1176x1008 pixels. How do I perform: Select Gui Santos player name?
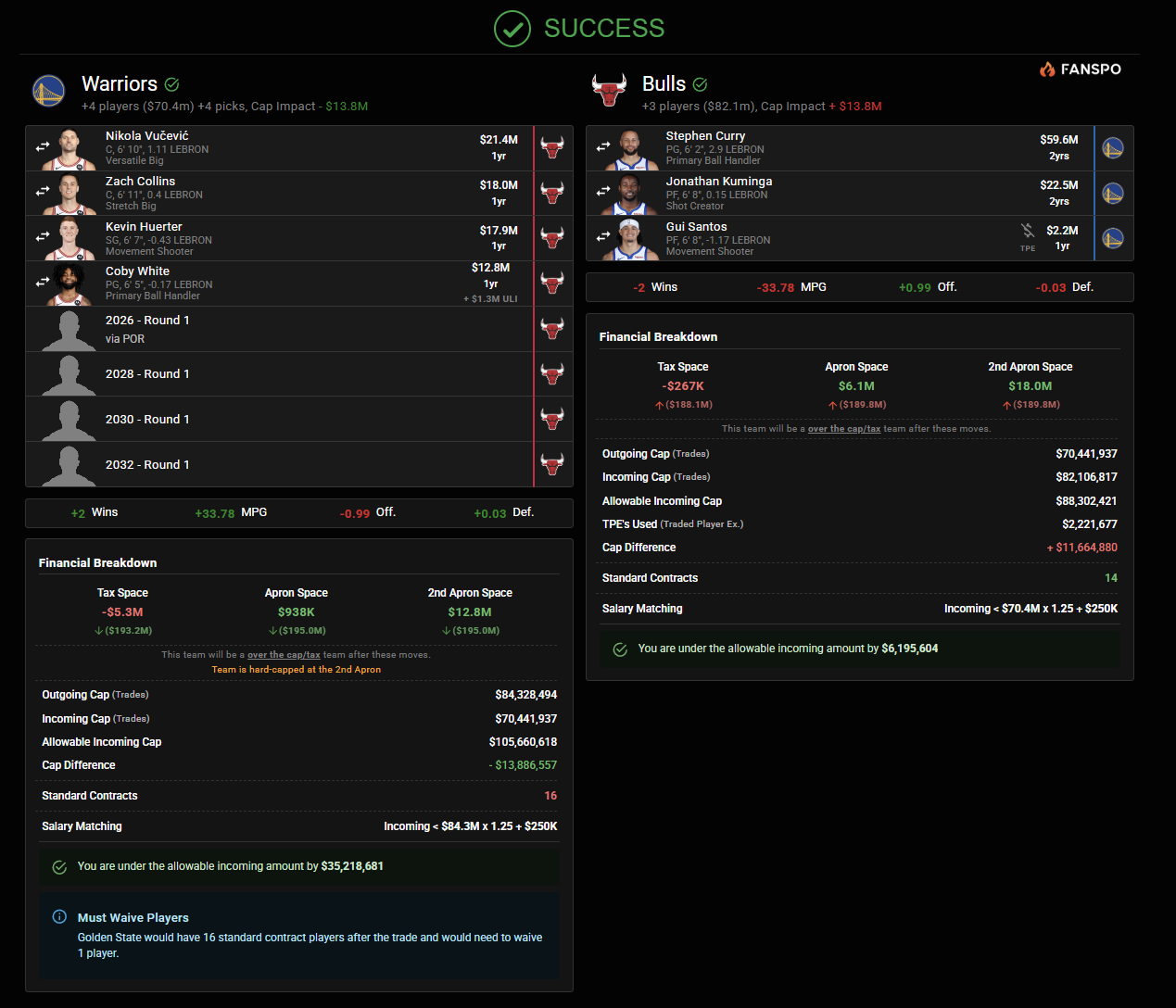[697, 226]
